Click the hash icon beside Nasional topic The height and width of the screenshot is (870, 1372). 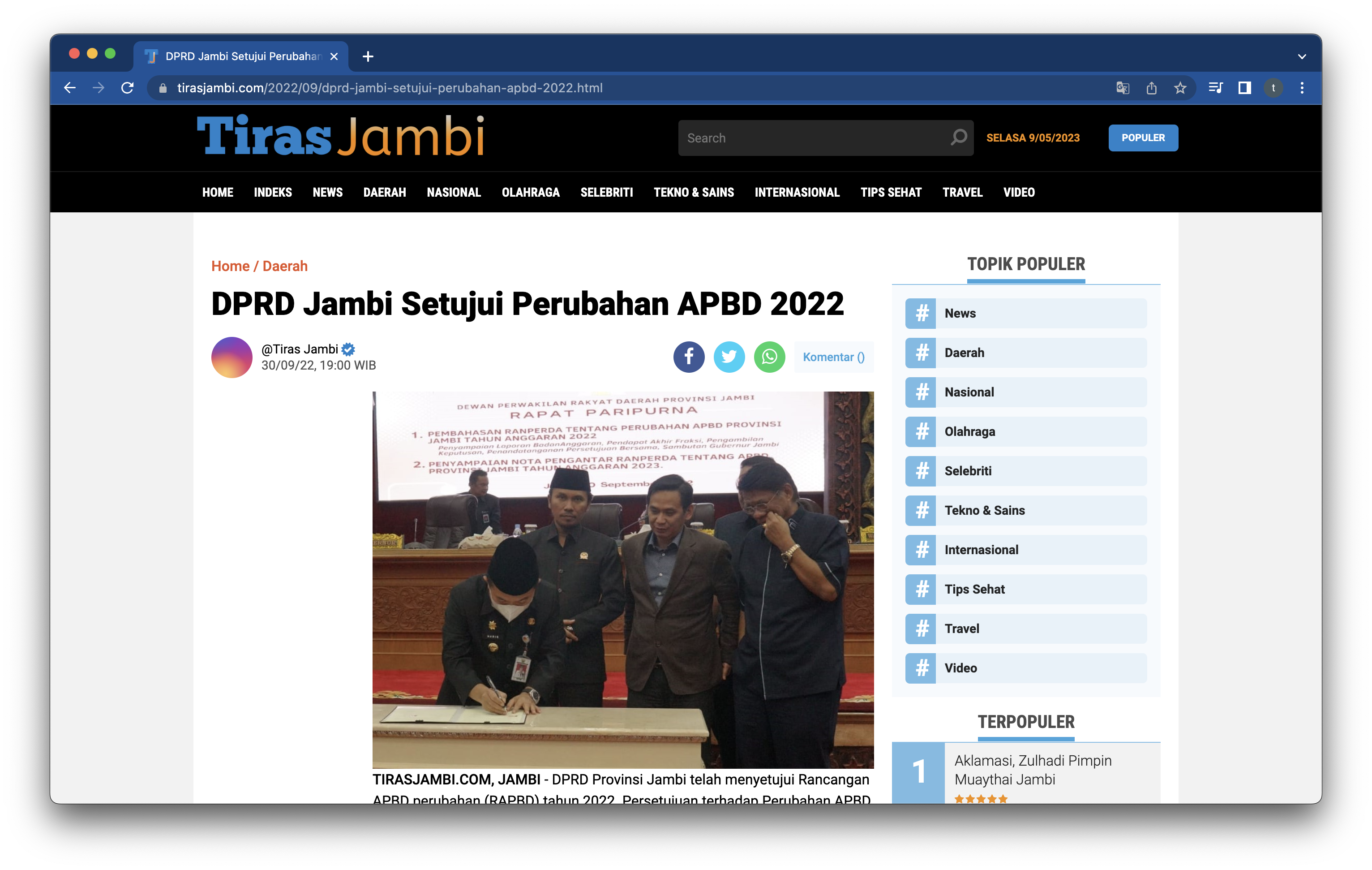pyautogui.click(x=921, y=392)
